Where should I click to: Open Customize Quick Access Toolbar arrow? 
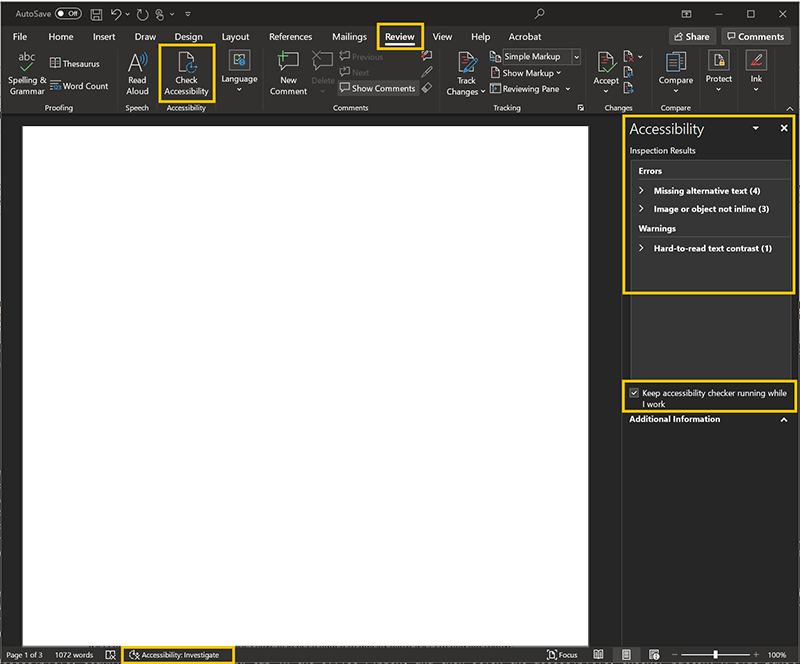(188, 14)
